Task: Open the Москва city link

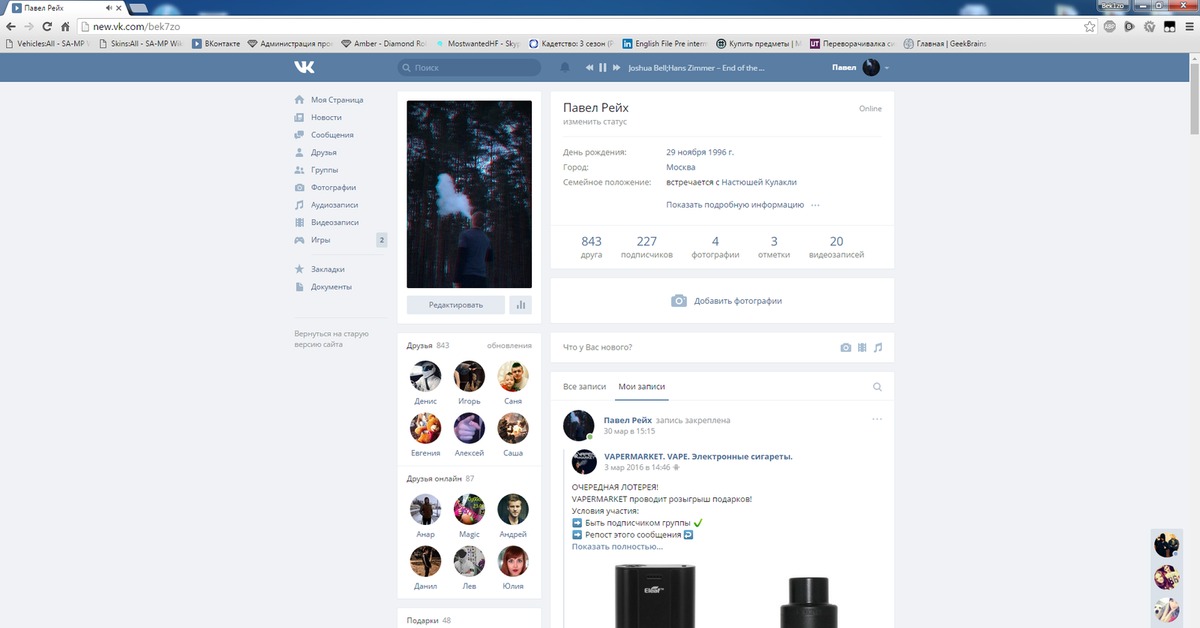Action: pos(681,167)
